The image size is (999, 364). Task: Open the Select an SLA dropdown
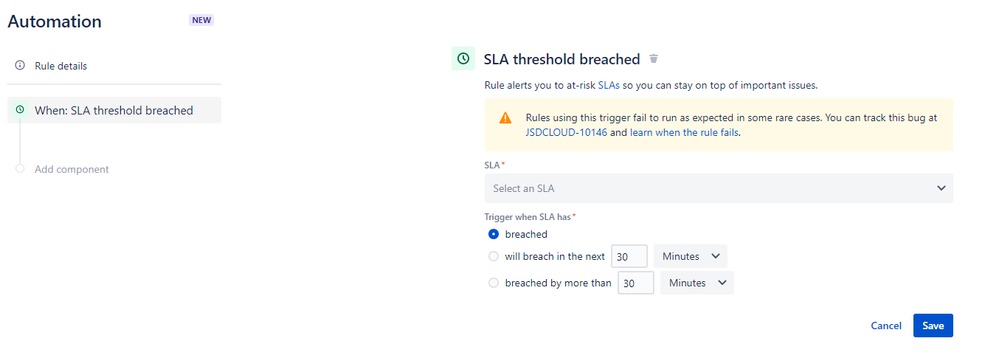719,188
